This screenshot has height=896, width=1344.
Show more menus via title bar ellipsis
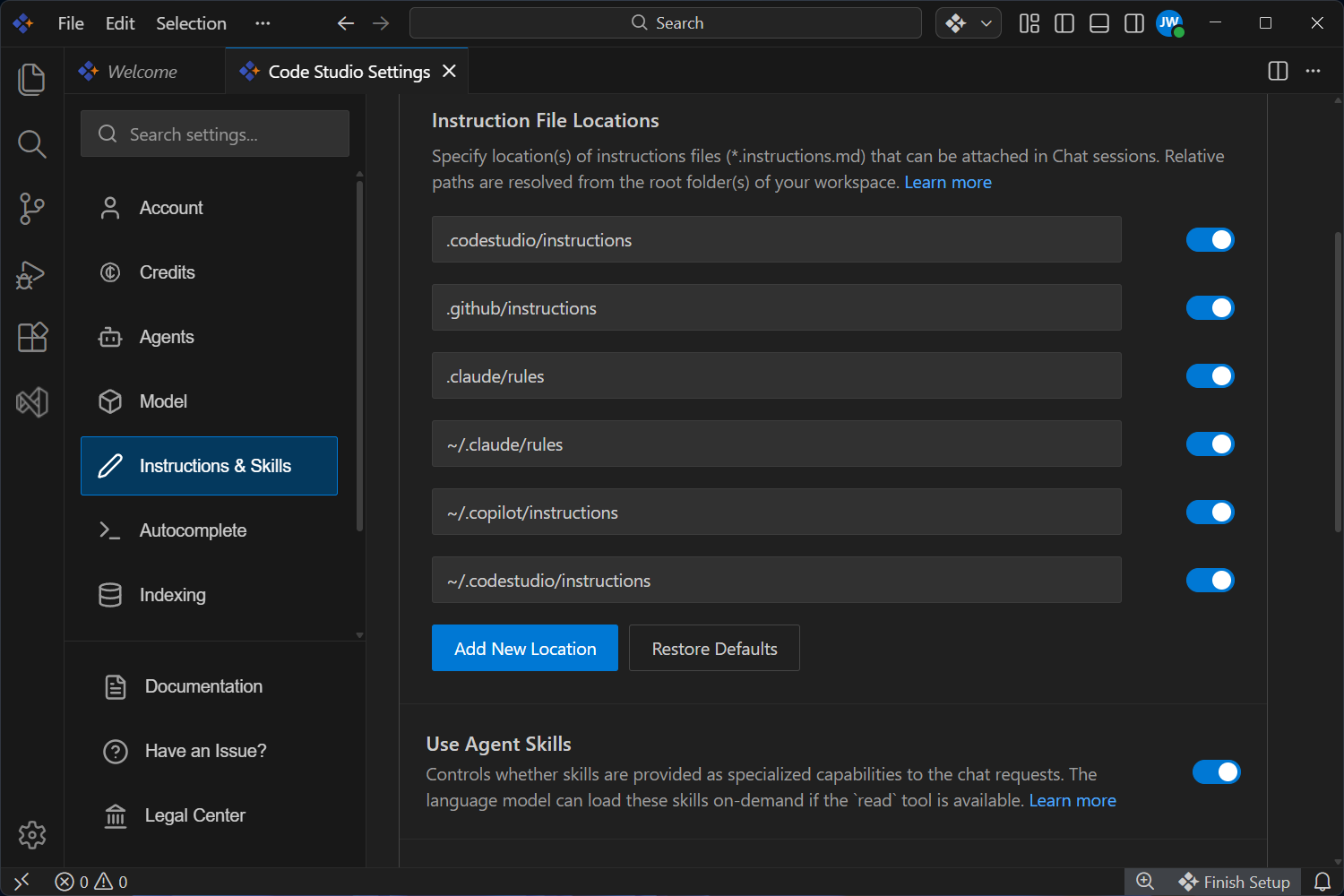pos(263,23)
